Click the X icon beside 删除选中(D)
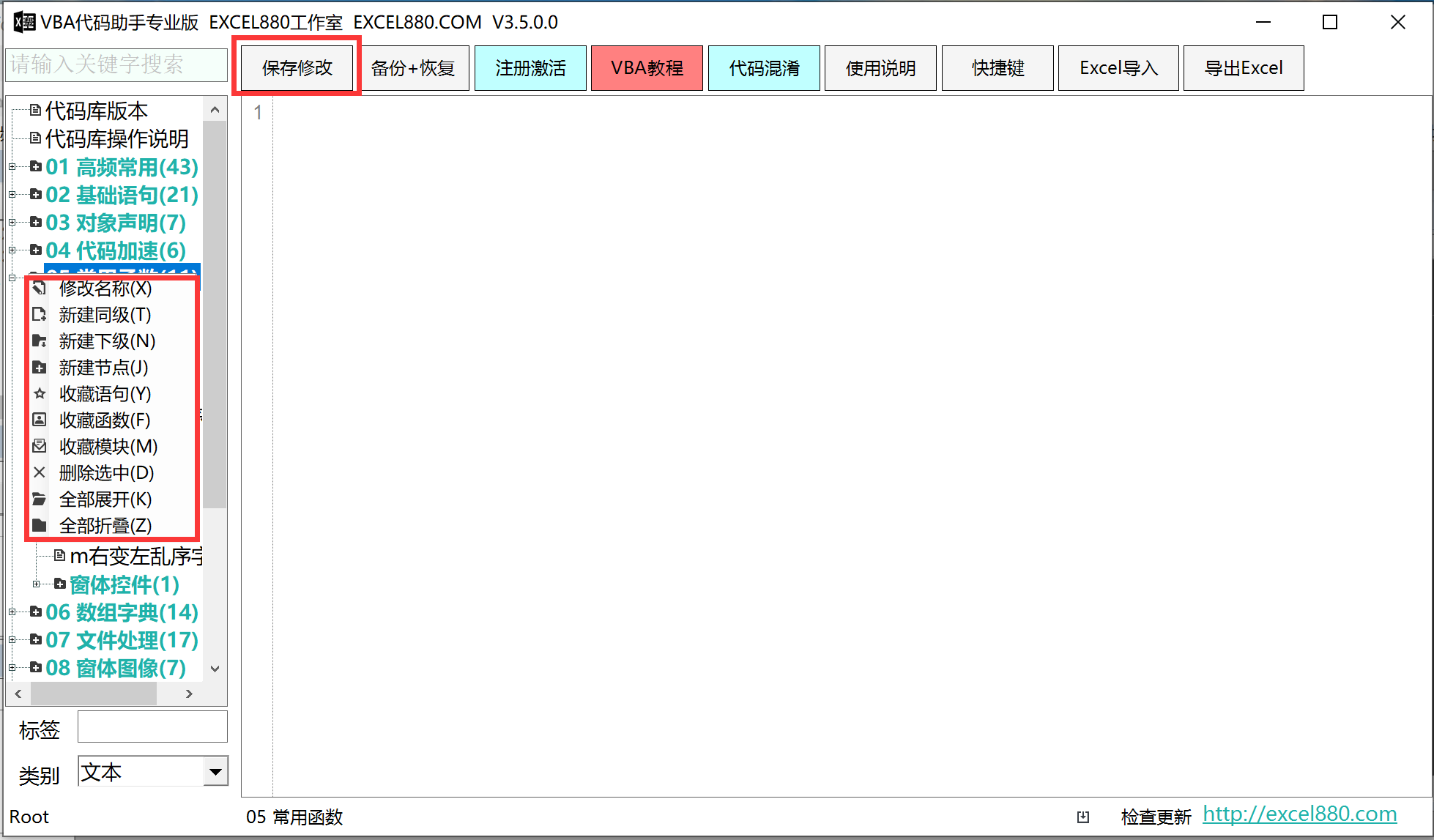Image resolution: width=1434 pixels, height=840 pixels. [40, 473]
